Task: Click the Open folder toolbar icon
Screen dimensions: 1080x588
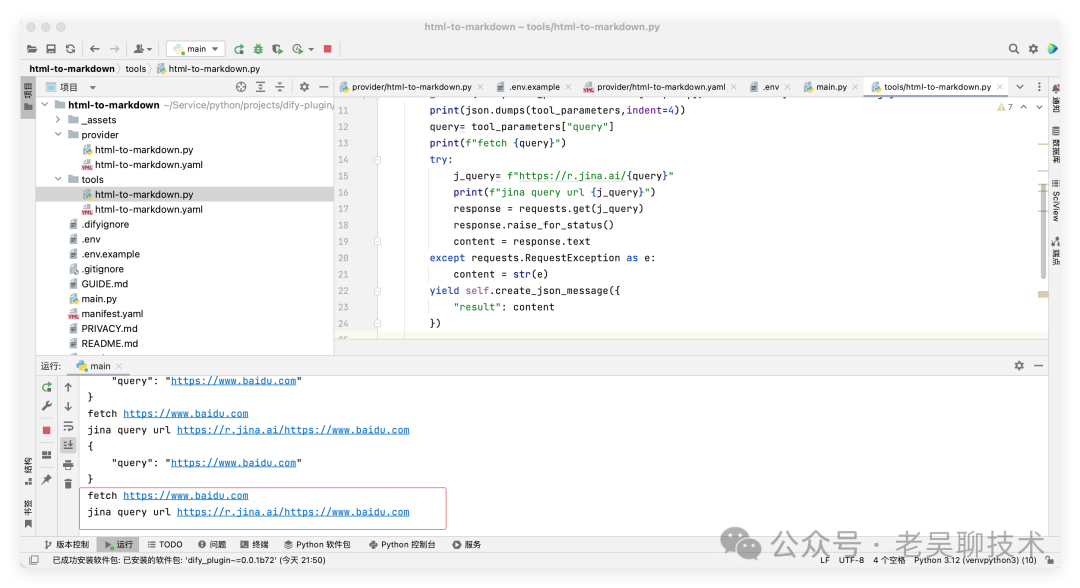Action: (32, 49)
